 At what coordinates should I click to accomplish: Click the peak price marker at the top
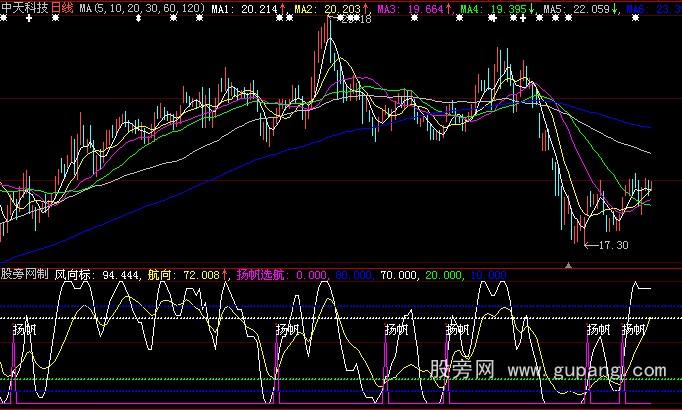click(356, 20)
